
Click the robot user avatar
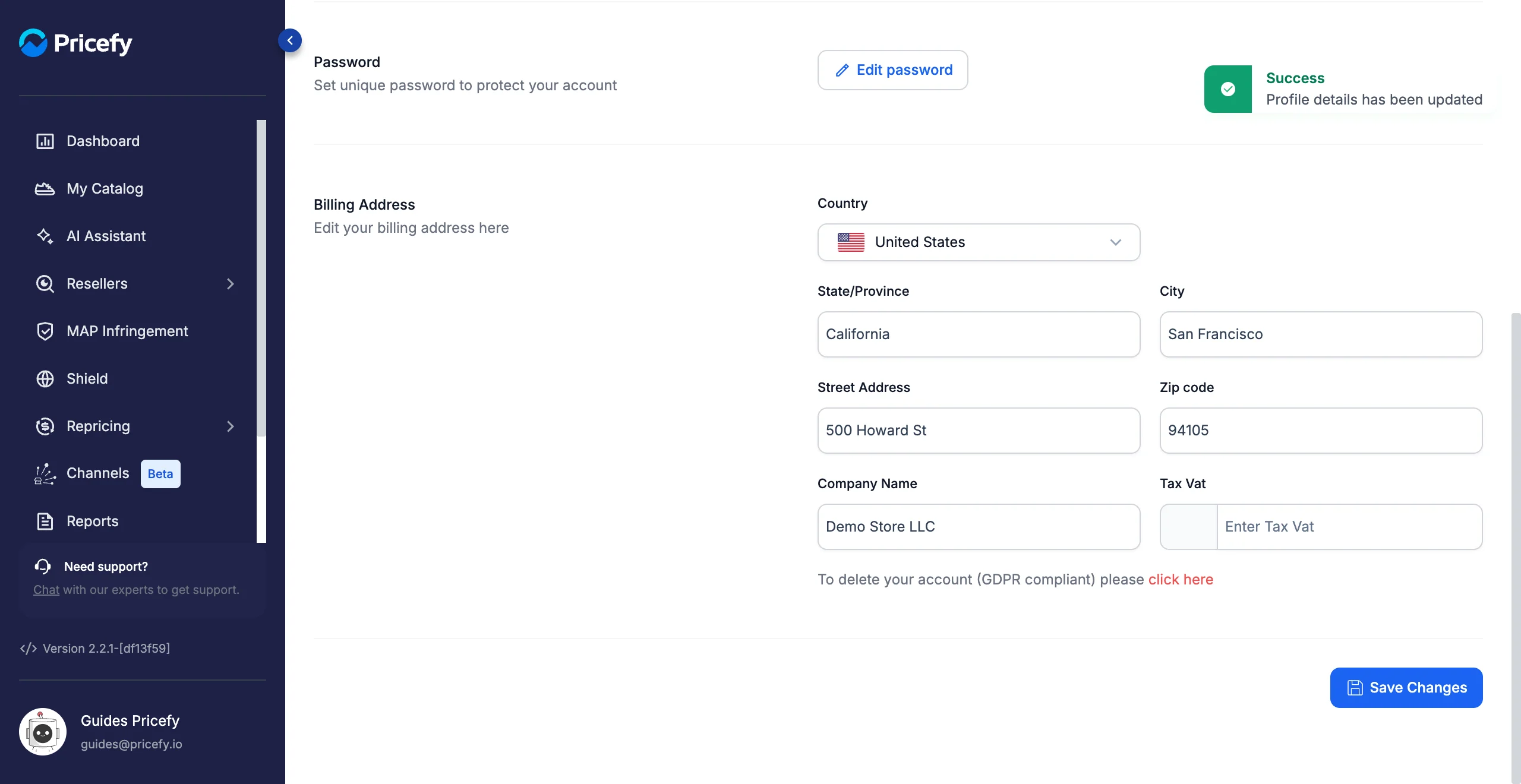pos(43,732)
